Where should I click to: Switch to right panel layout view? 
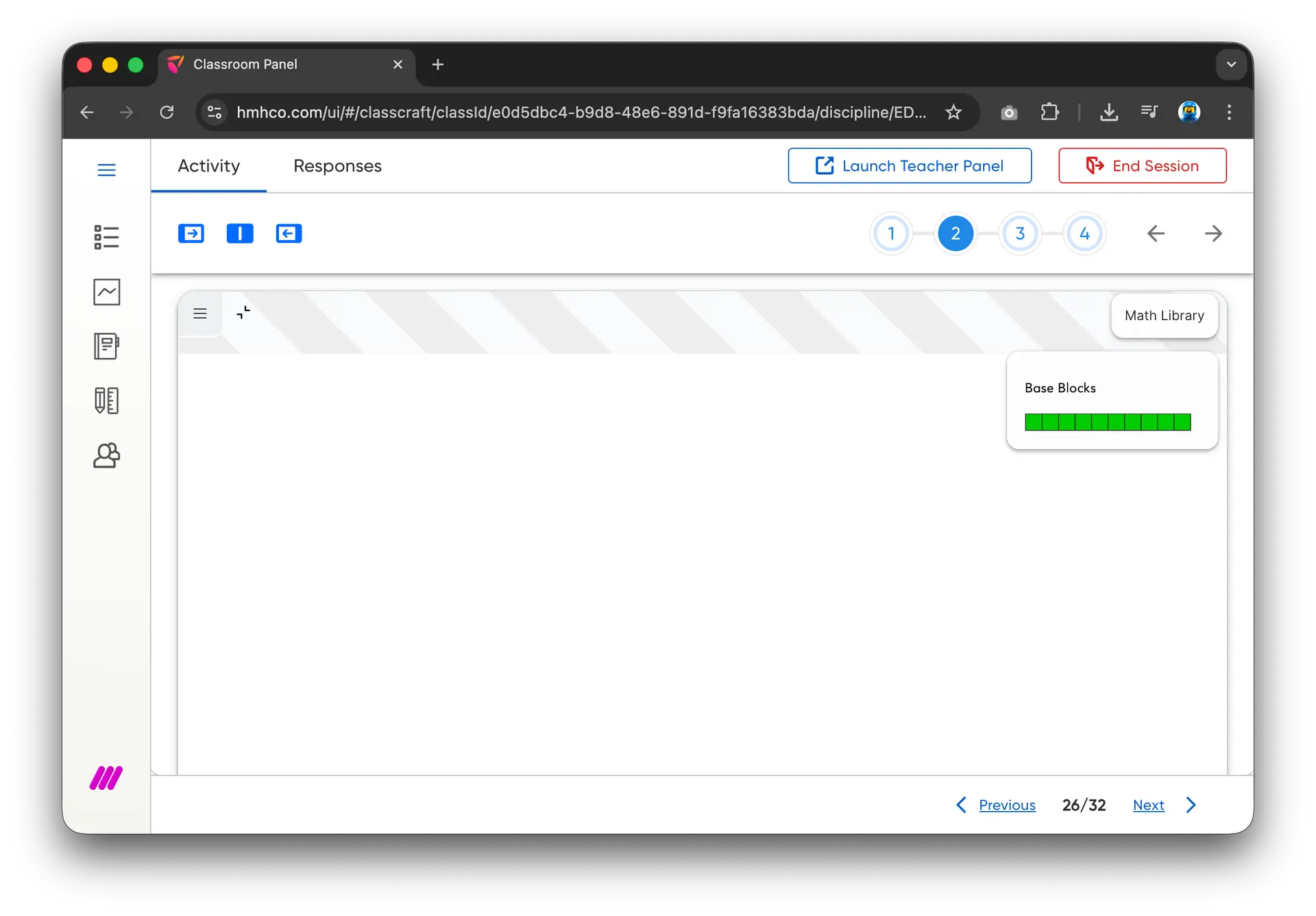click(289, 234)
